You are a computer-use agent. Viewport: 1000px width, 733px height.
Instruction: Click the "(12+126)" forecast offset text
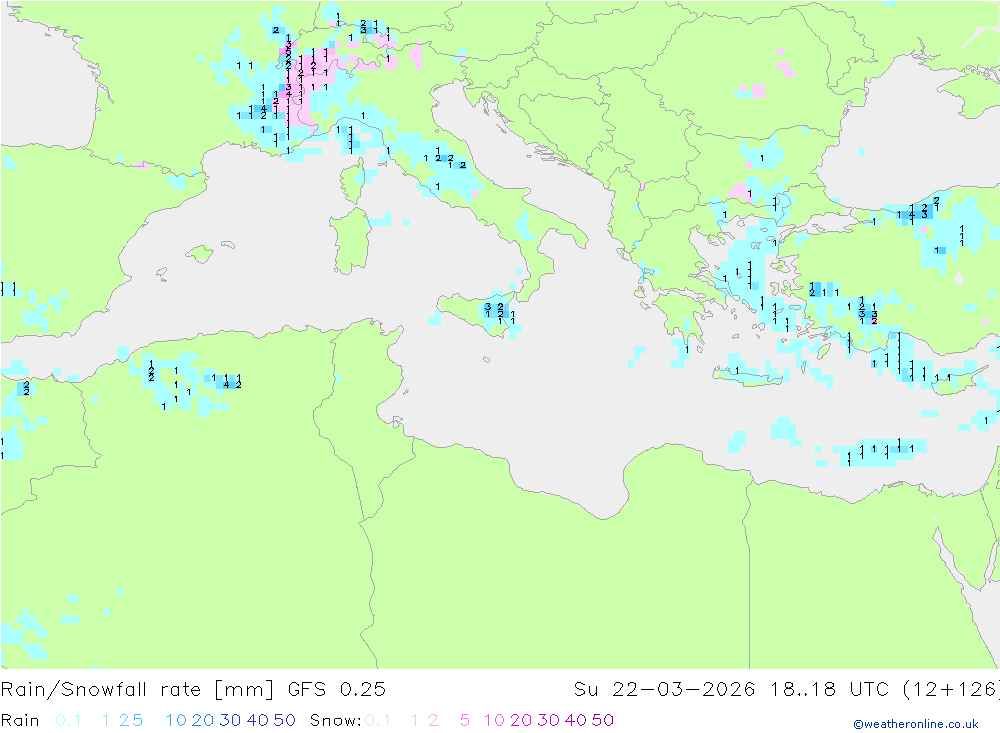coord(951,690)
